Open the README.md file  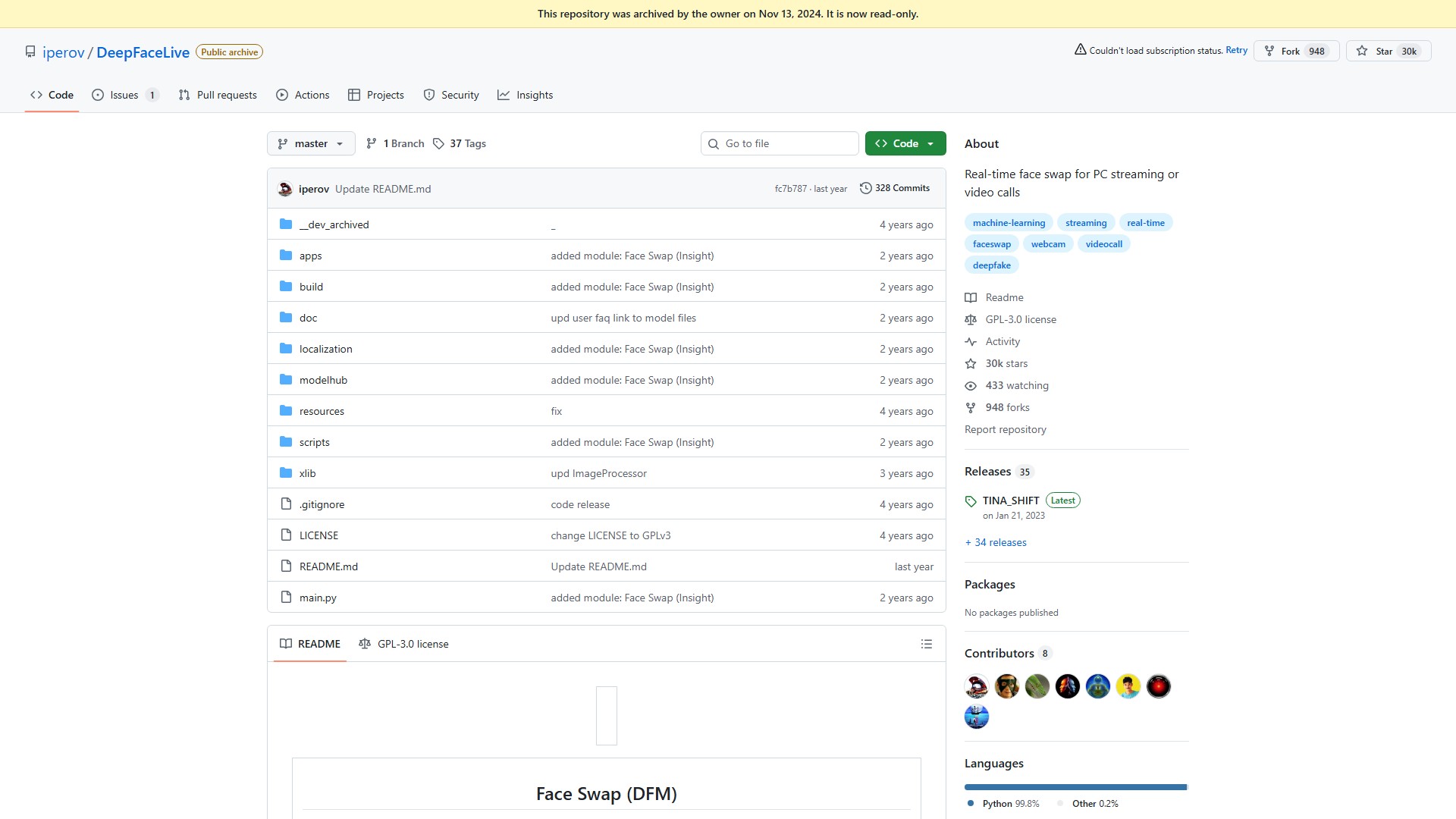328,566
